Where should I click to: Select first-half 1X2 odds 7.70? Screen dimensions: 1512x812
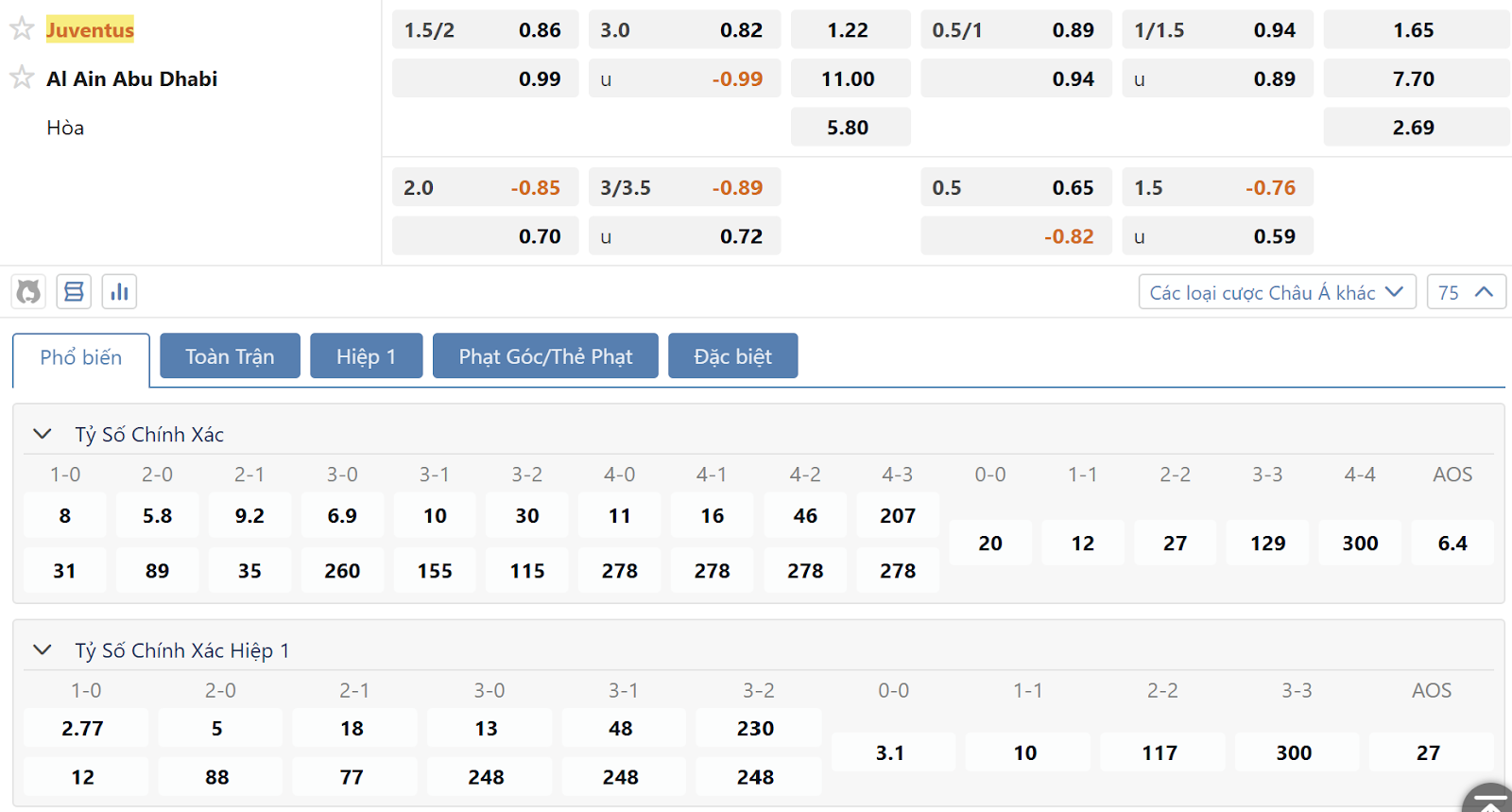click(1416, 79)
